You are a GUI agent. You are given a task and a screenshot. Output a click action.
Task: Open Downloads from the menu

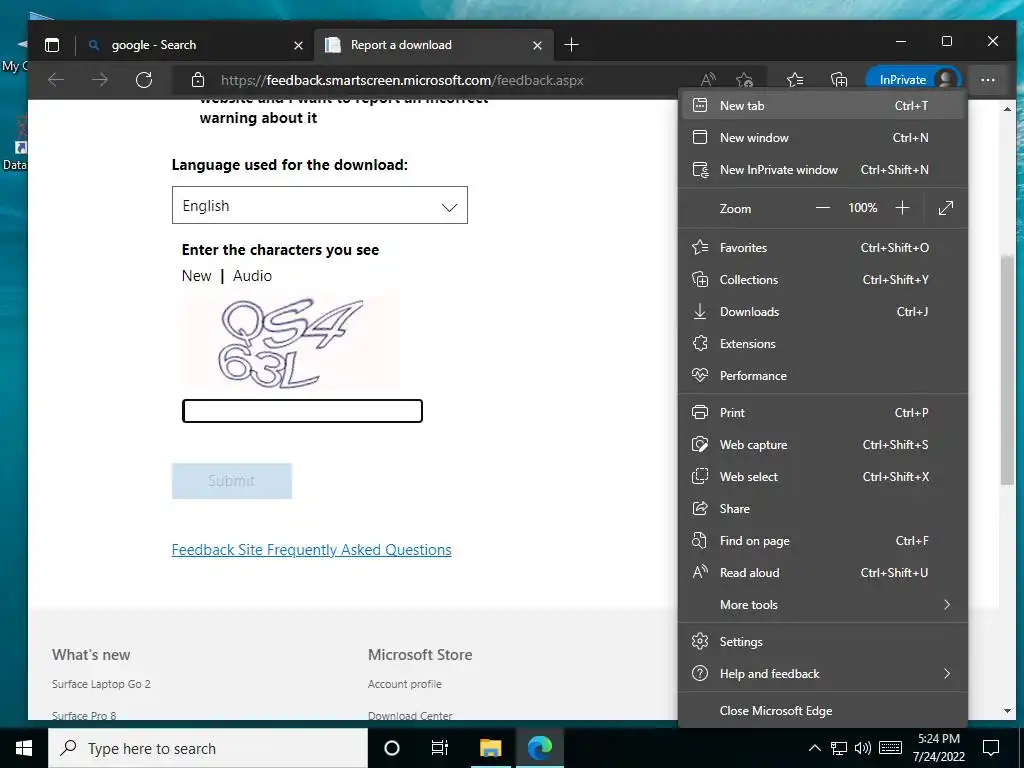coord(823,312)
